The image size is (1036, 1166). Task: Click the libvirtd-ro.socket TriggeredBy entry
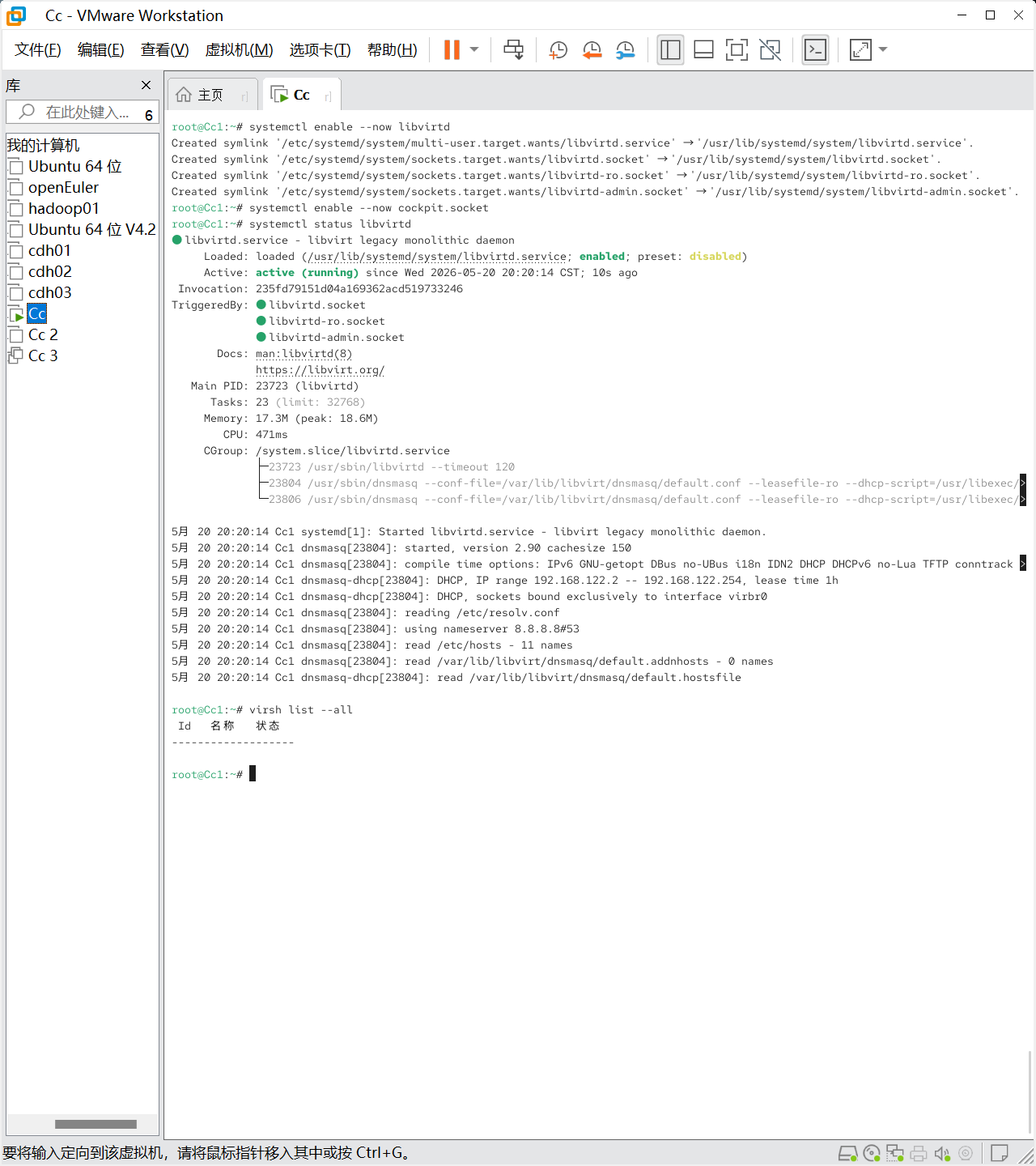coord(321,321)
